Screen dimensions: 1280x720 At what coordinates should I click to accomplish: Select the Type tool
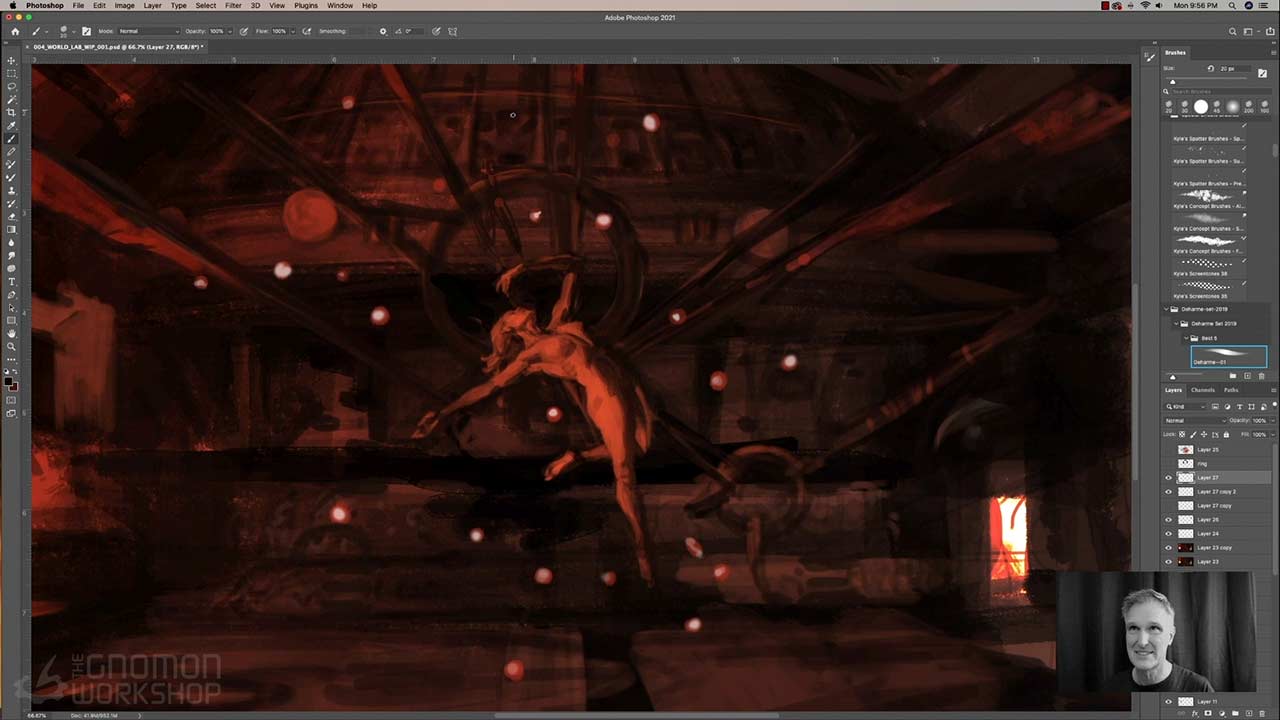(x=12, y=282)
